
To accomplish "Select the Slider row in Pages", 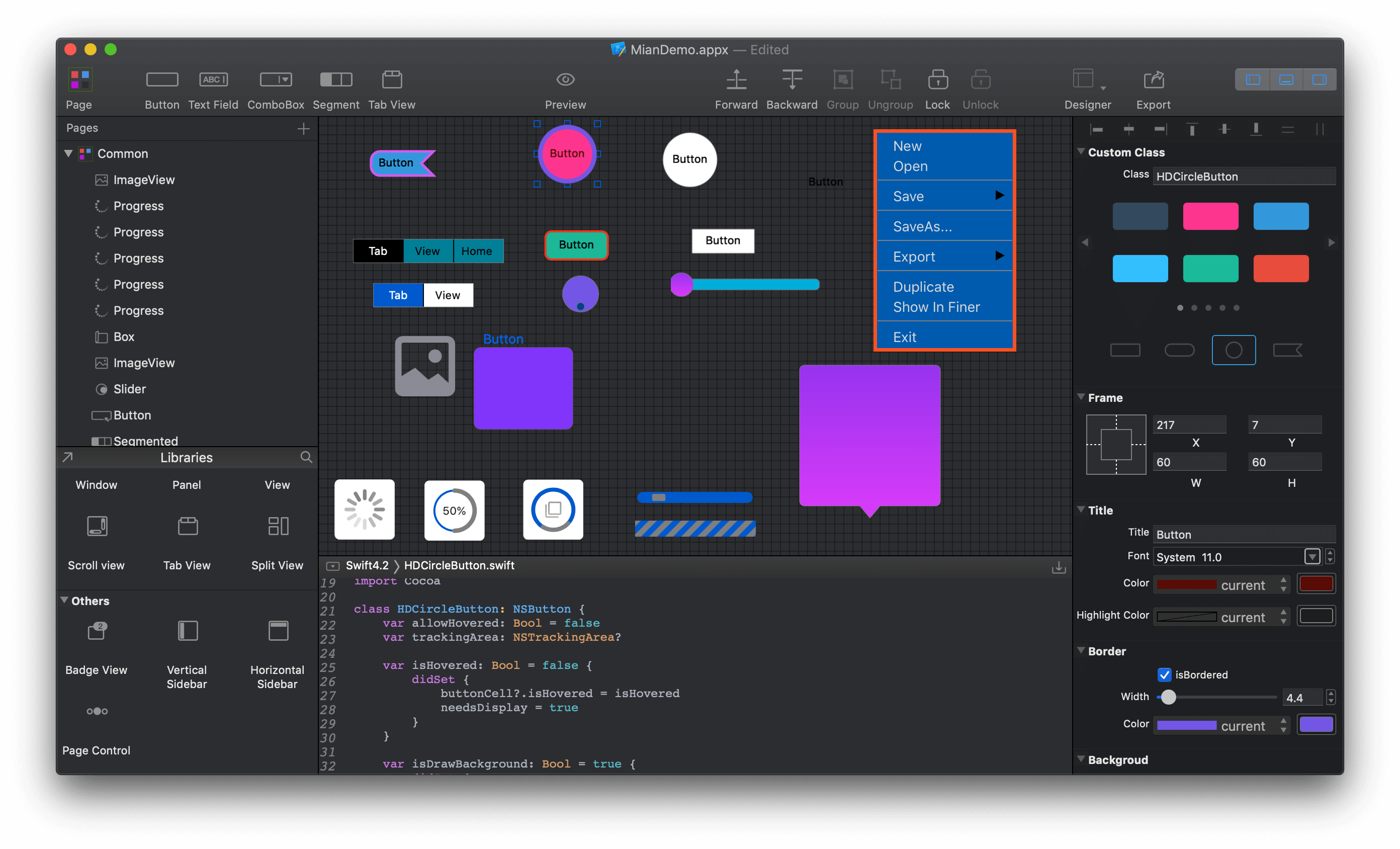I will [x=188, y=389].
